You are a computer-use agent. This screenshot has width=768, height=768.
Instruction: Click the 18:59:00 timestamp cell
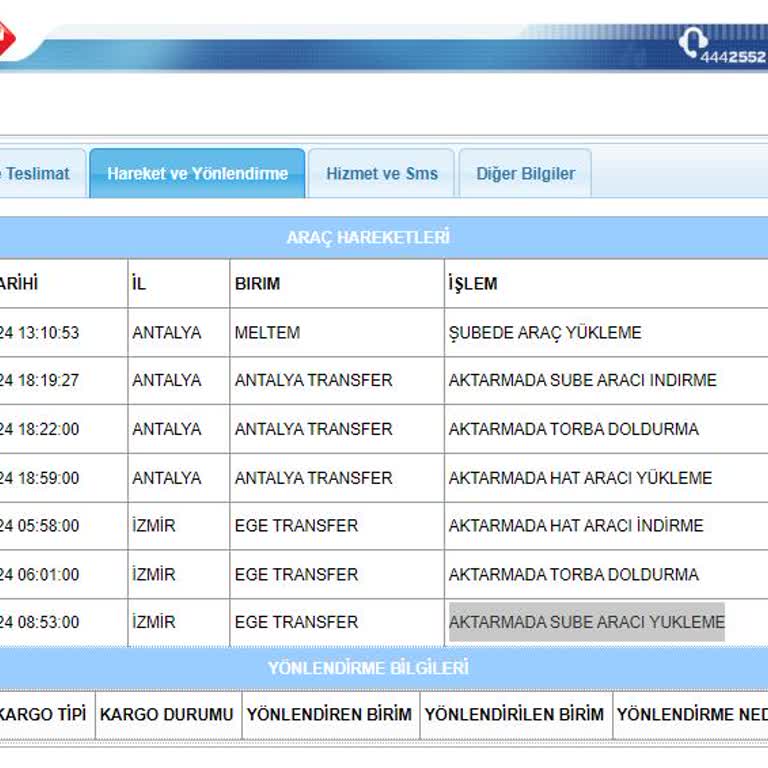(64, 478)
